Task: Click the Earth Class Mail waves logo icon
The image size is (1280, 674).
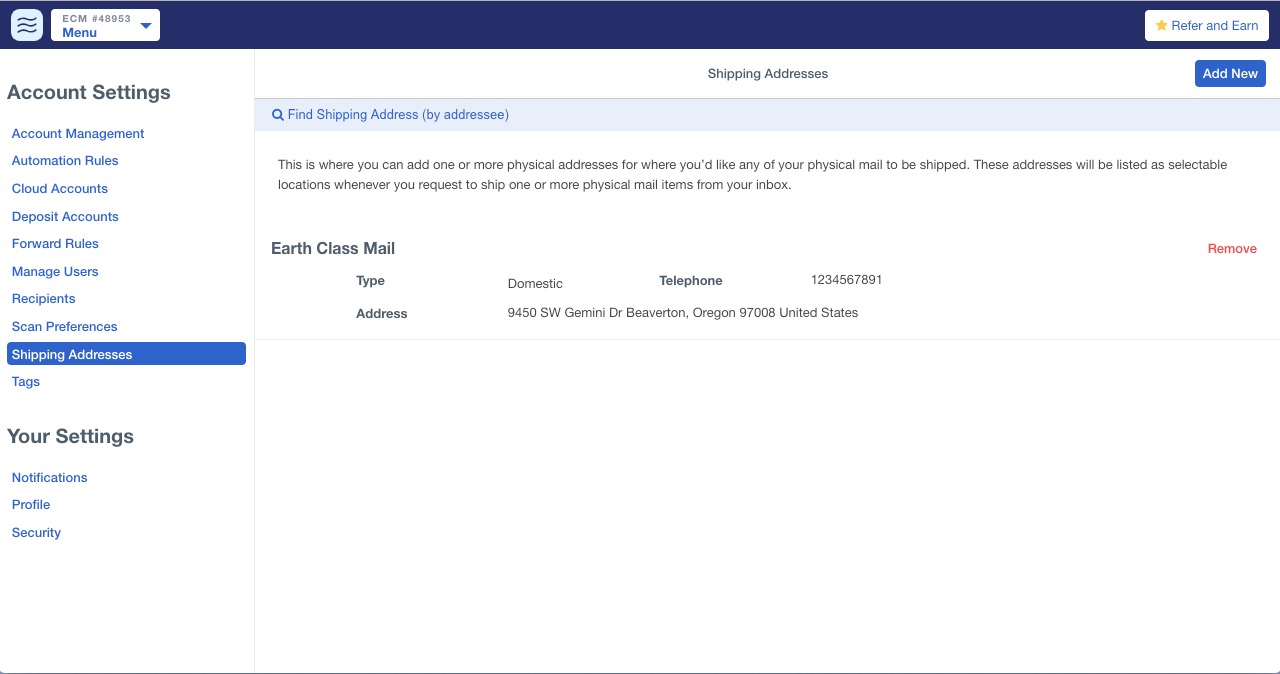Action: point(27,25)
